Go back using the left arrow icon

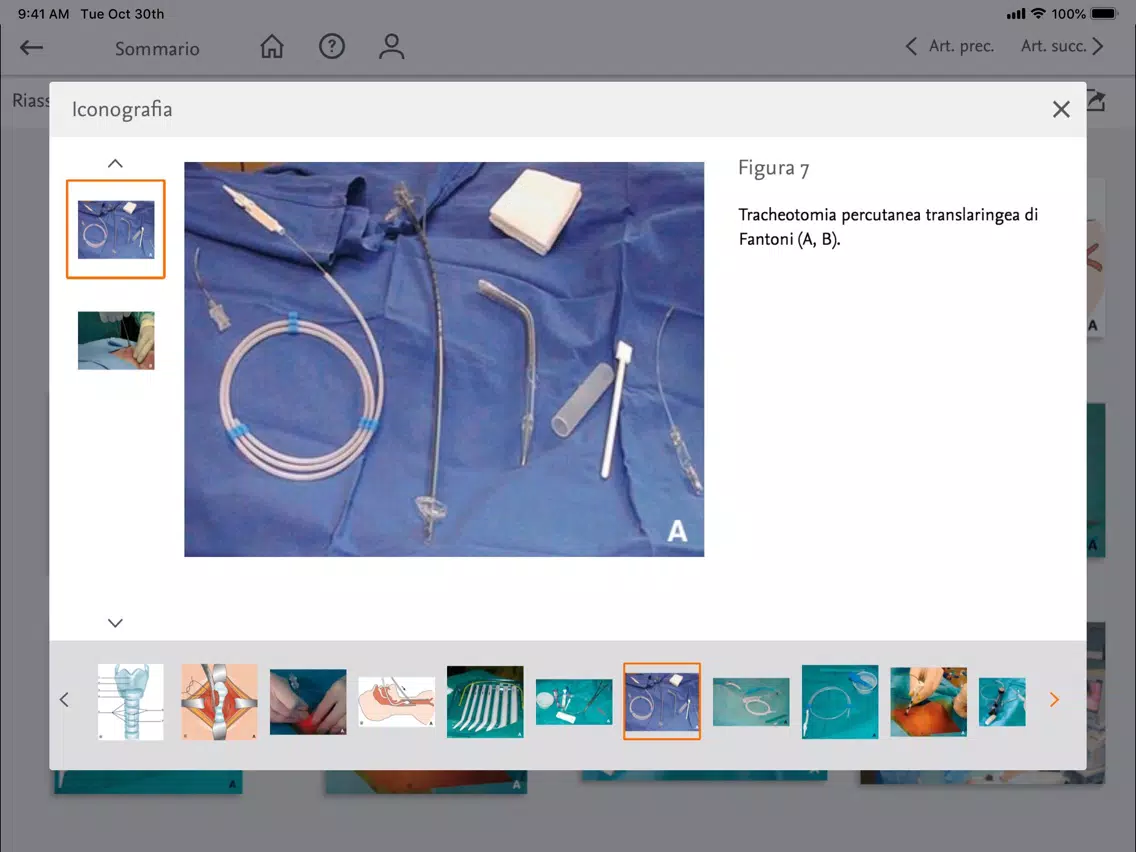point(31,48)
